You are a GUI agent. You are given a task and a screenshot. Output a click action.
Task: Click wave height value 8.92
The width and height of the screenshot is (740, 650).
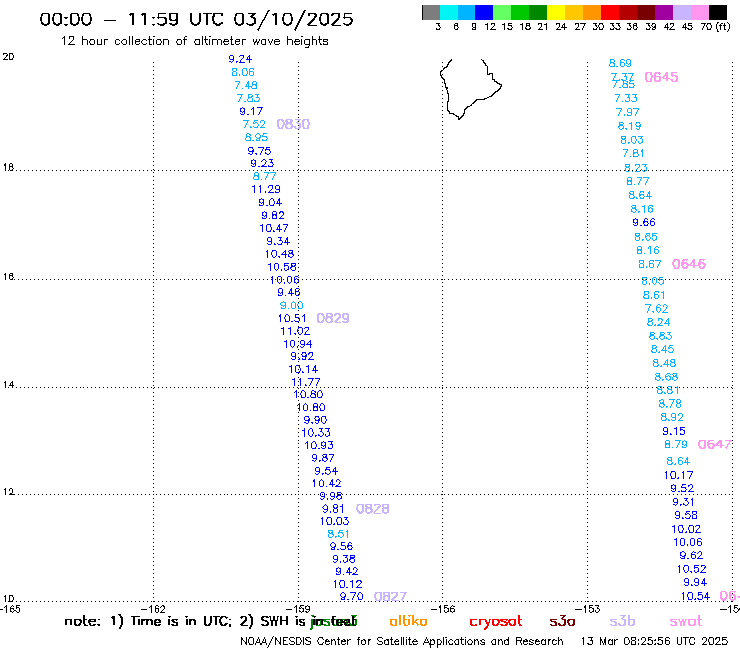pyautogui.click(x=672, y=417)
